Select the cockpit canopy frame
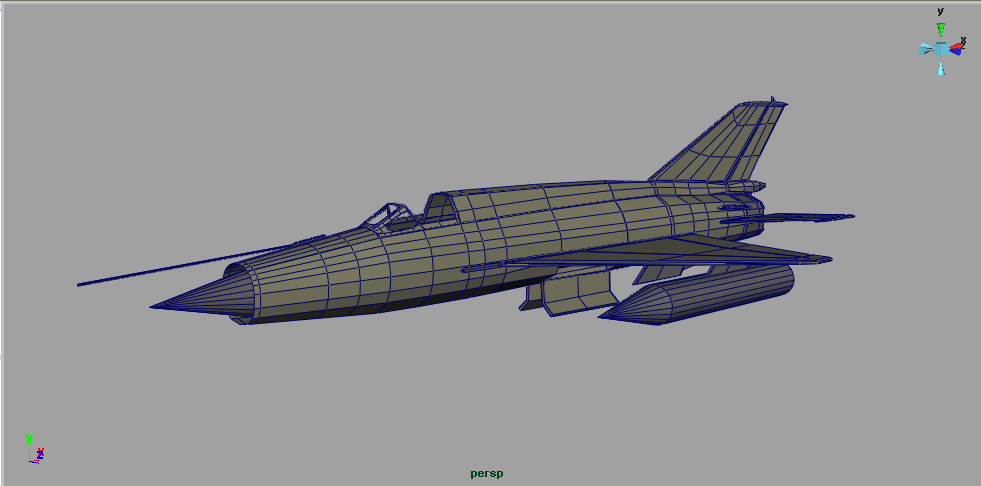Screen dimensions: 981x486 tap(391, 216)
